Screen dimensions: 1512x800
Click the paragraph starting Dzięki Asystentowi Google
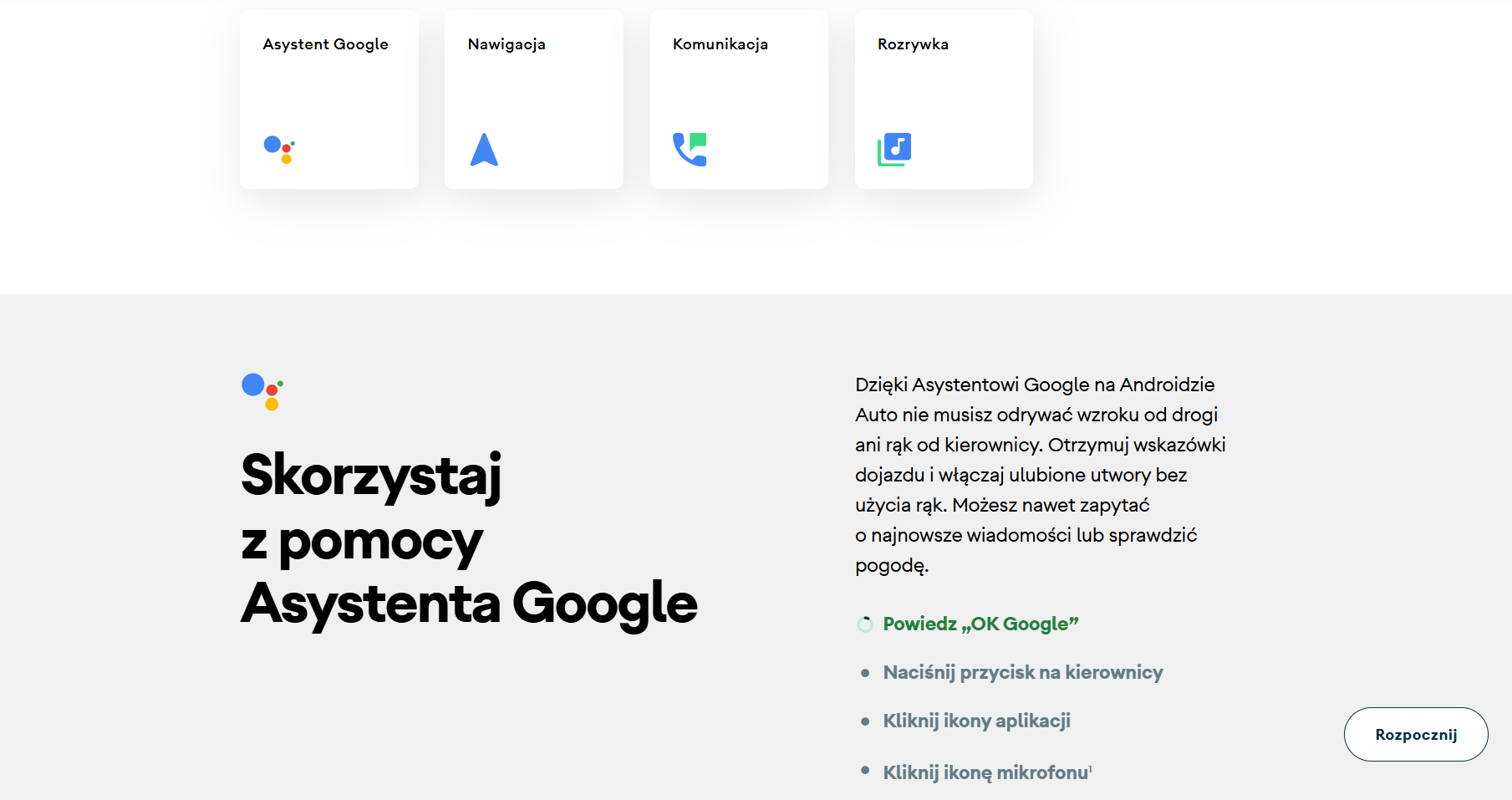click(x=1041, y=475)
